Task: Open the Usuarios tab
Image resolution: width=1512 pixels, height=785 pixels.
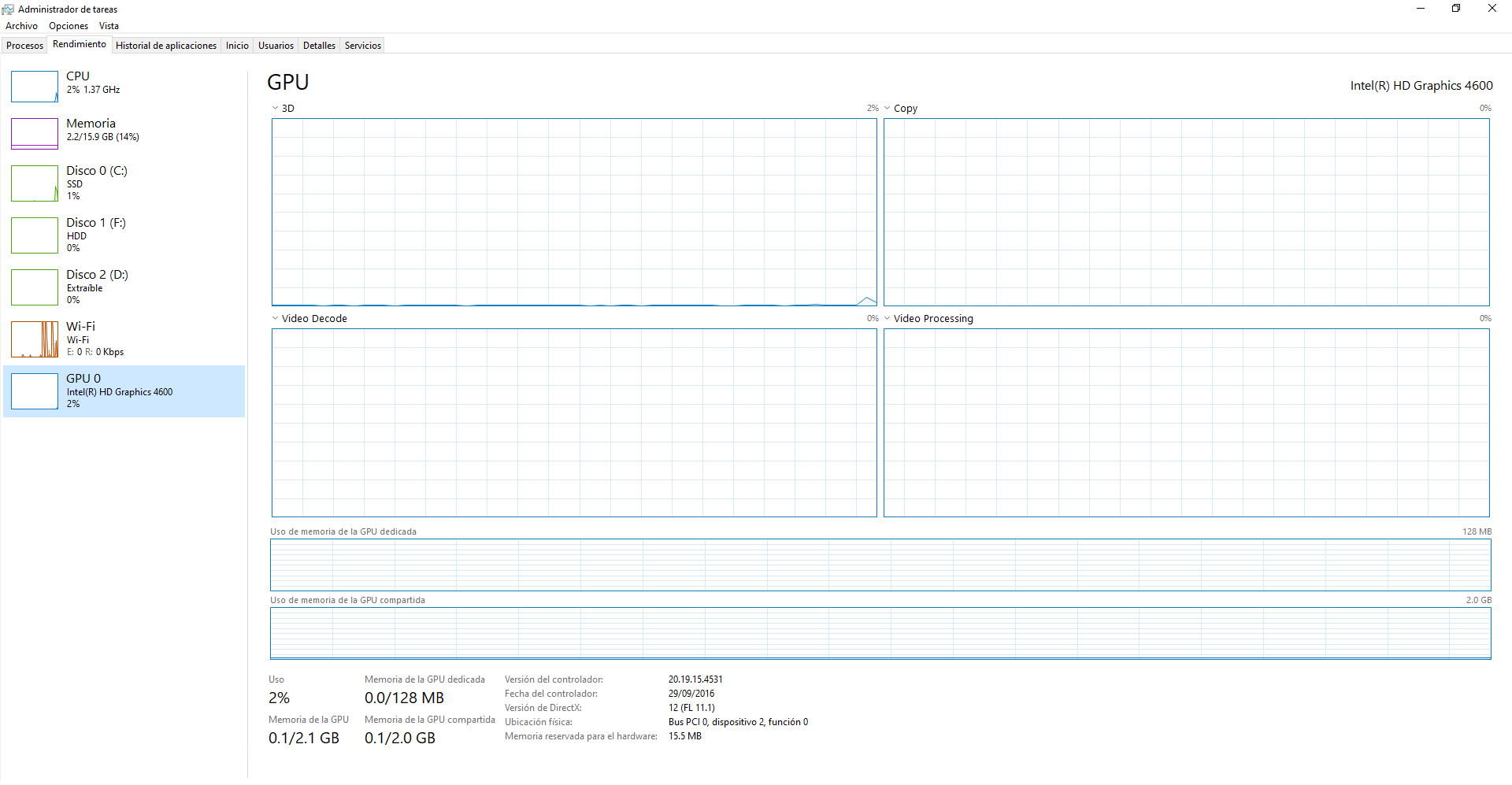Action: tap(276, 46)
